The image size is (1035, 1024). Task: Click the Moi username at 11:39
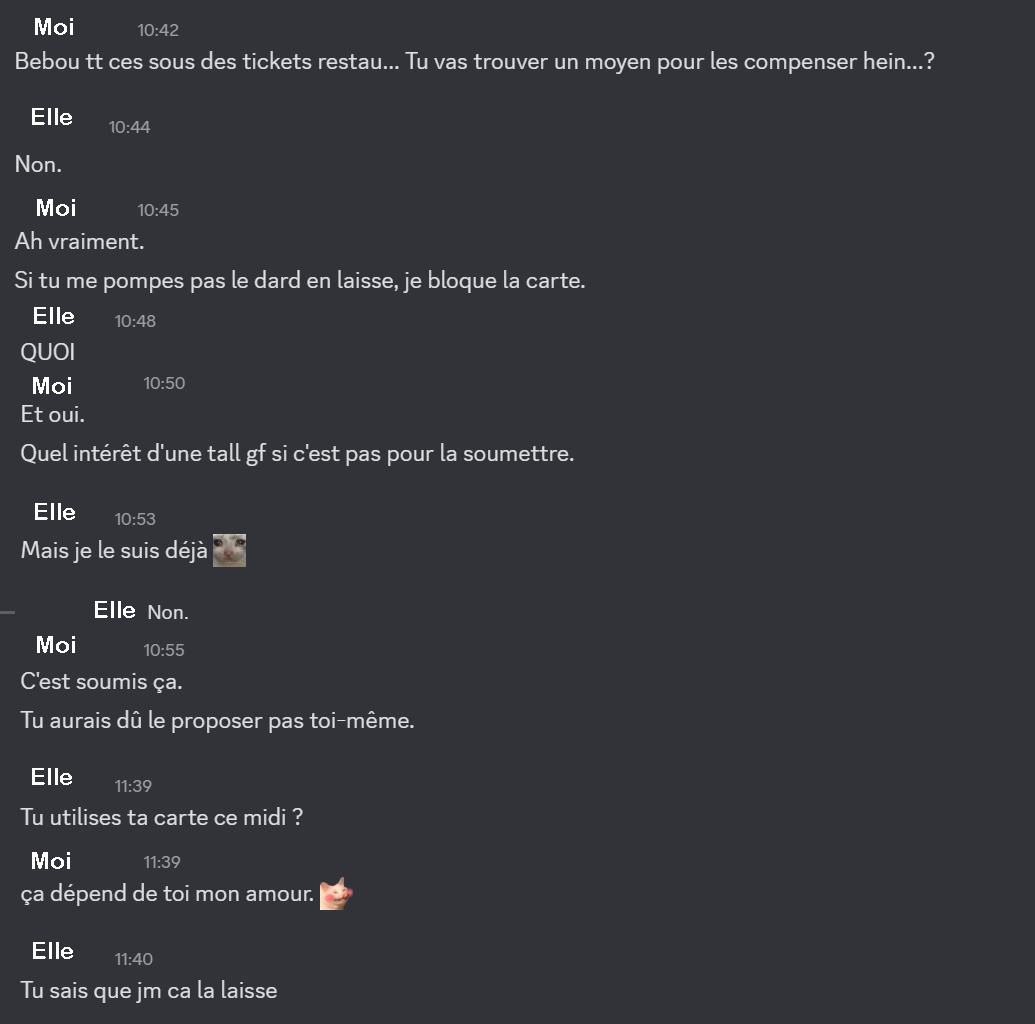click(51, 861)
